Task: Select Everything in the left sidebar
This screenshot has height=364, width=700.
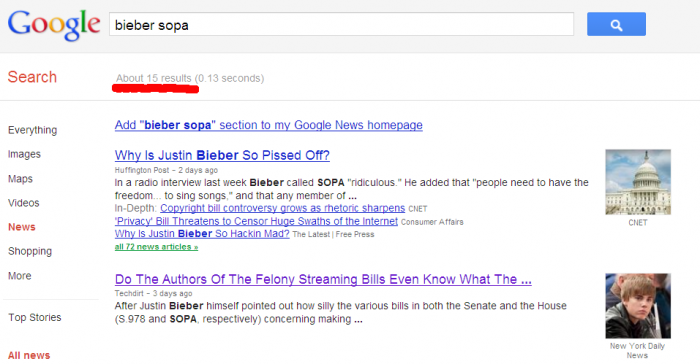Action: click(x=33, y=130)
